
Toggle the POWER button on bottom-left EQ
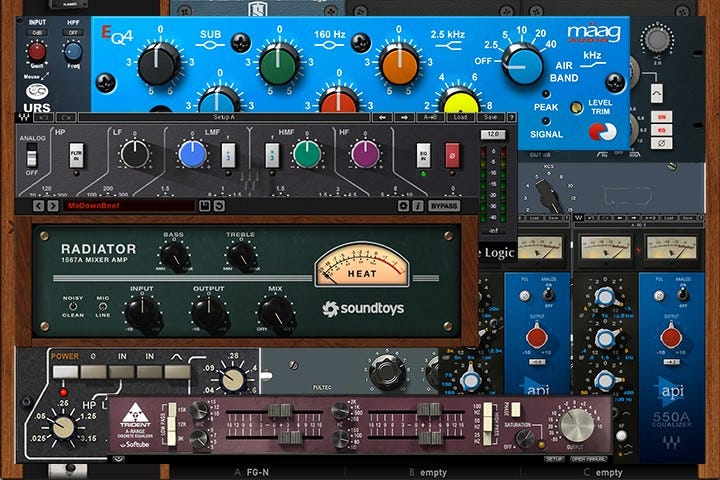(65, 372)
